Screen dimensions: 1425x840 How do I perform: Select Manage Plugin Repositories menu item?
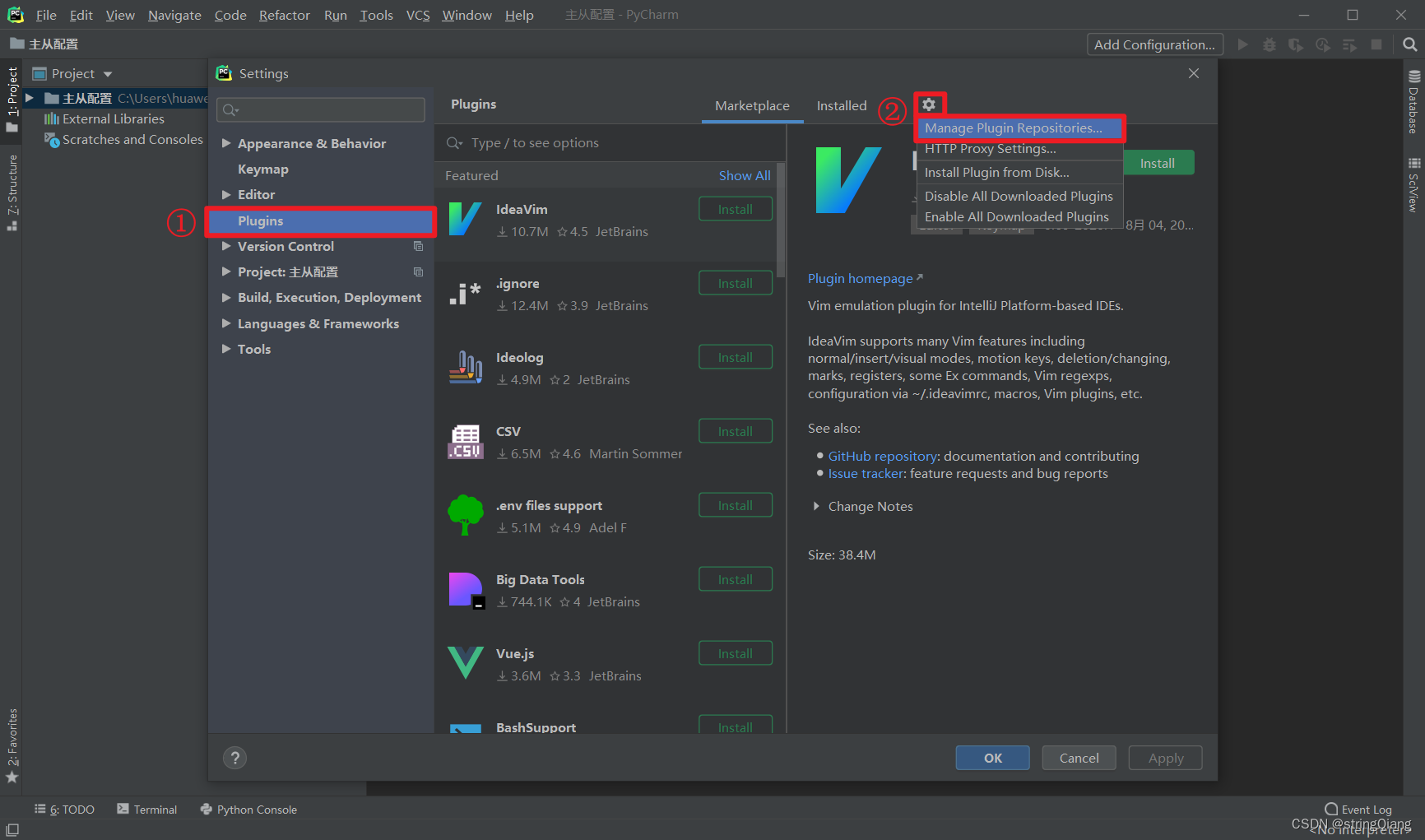(x=1019, y=128)
